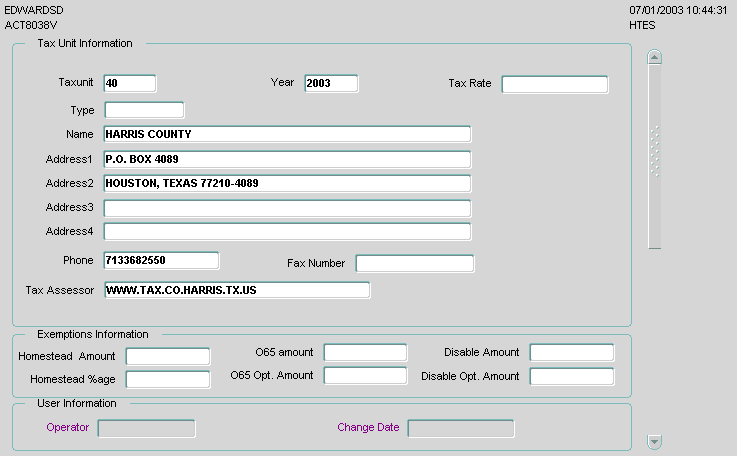Select the Disable Amount field
737x456 pixels.
(x=572, y=353)
